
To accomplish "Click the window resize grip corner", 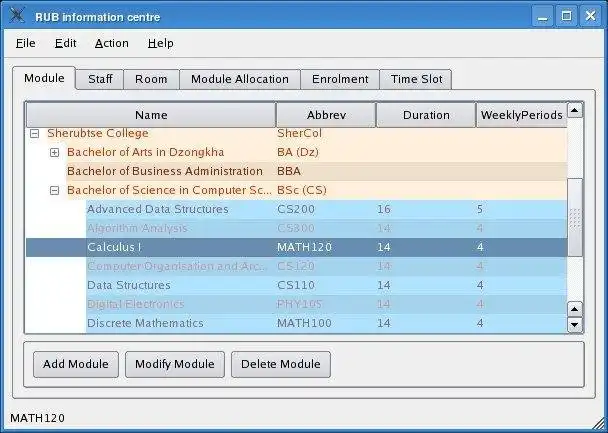I will [598, 424].
